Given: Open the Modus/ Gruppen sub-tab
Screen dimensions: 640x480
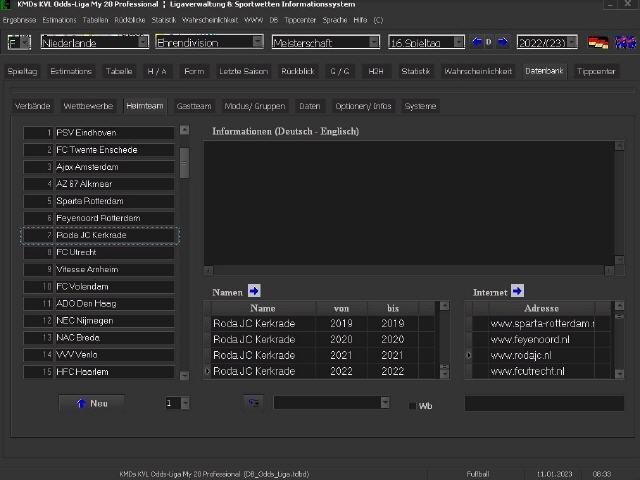Looking at the screenshot, I should [x=255, y=106].
